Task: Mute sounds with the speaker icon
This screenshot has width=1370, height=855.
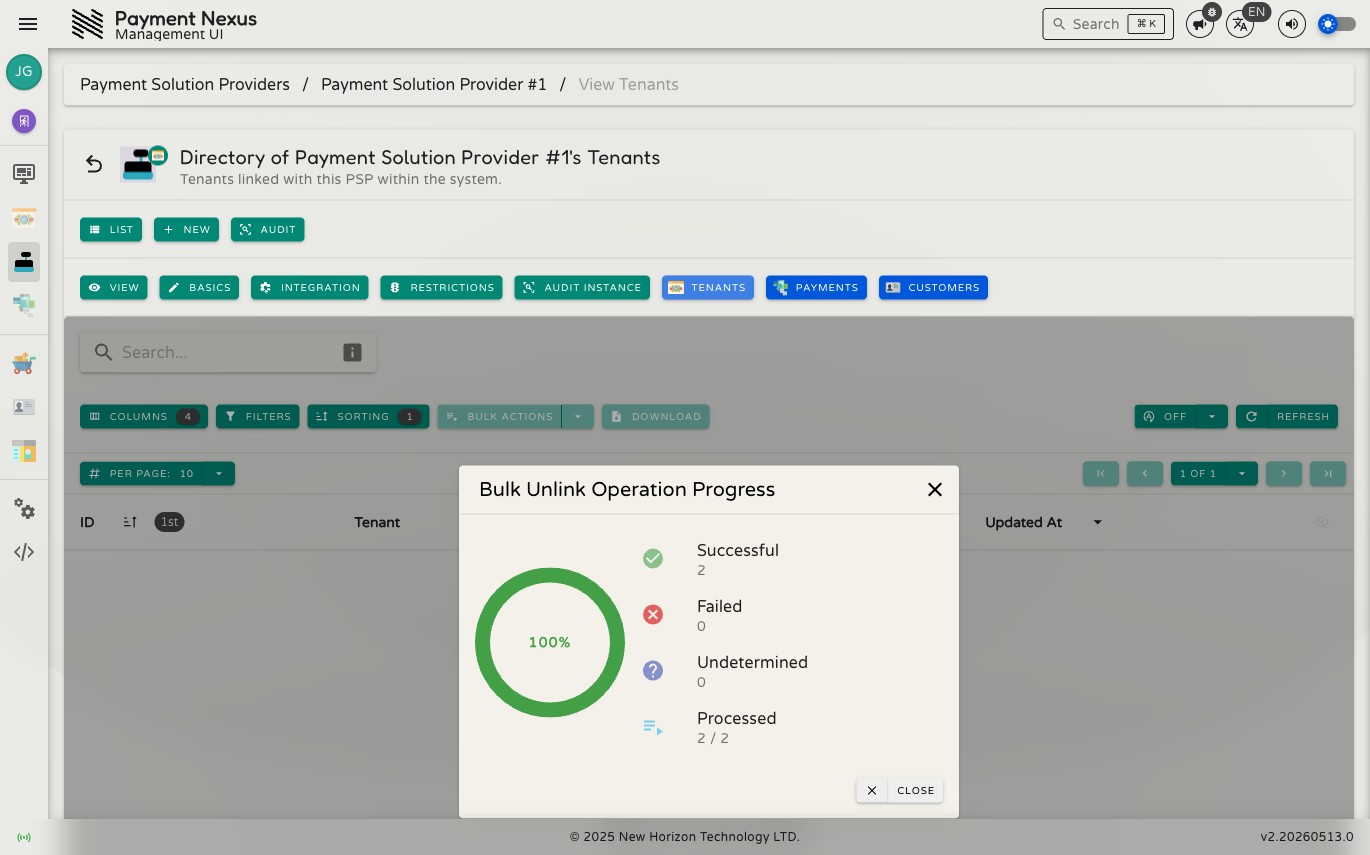Action: click(x=1292, y=24)
